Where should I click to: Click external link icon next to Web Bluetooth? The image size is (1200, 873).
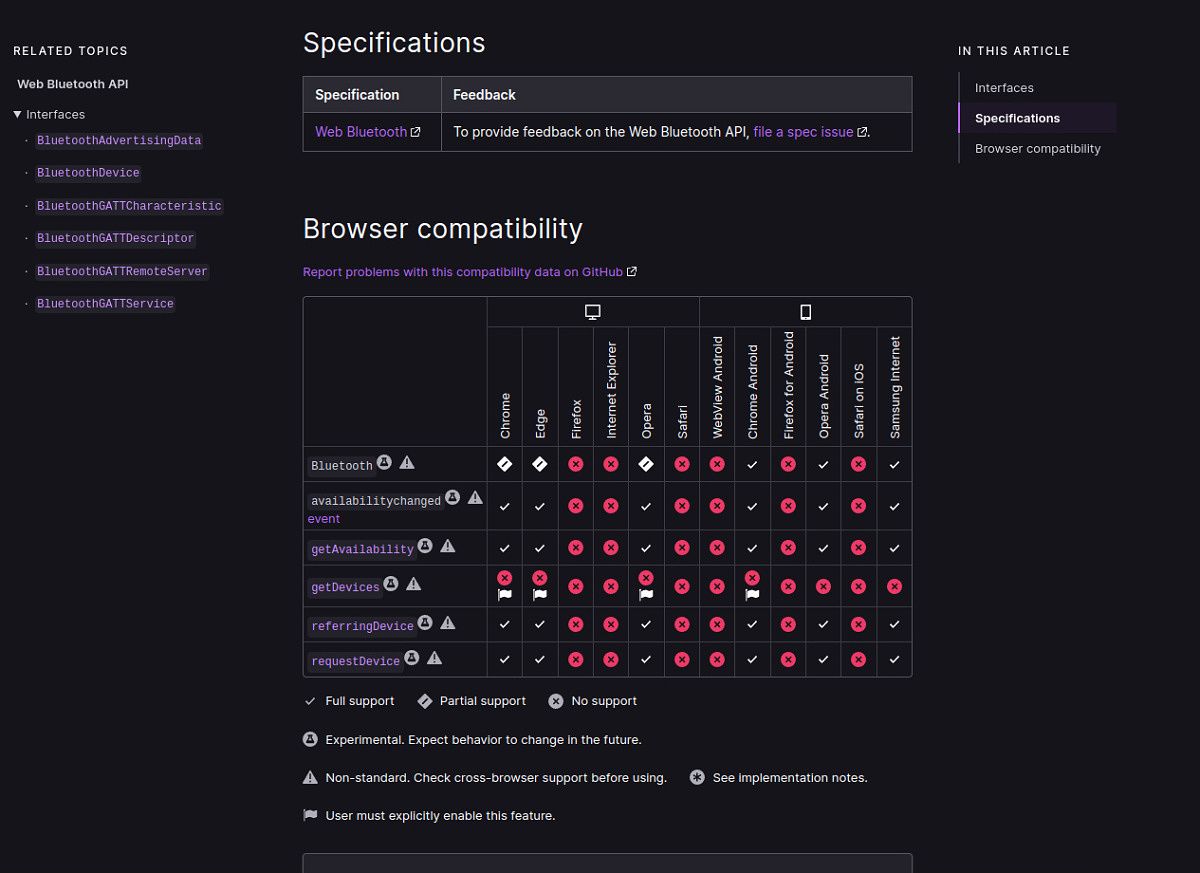tap(416, 132)
